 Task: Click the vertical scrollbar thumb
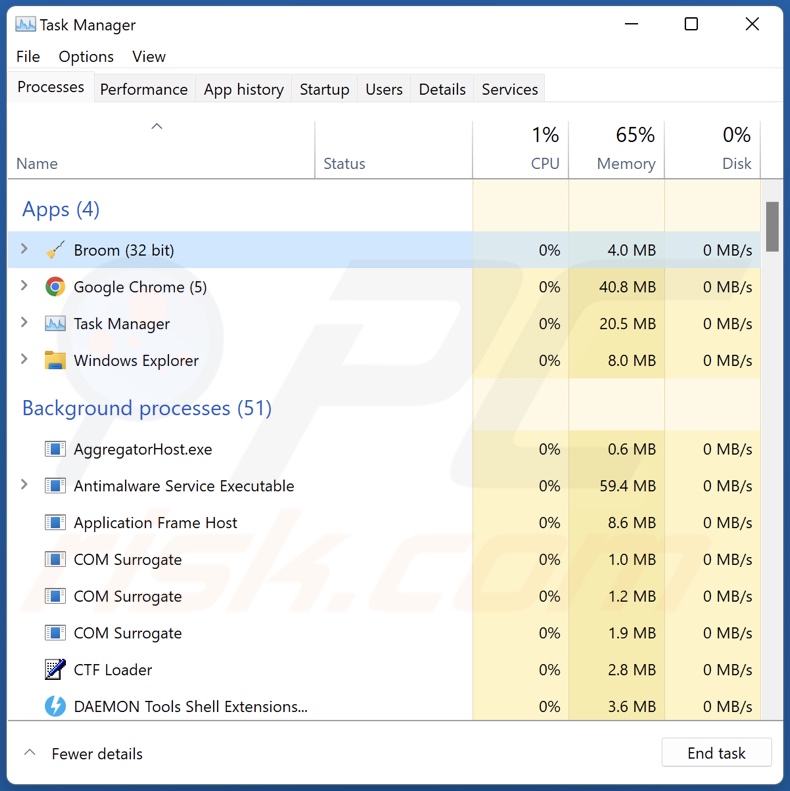772,227
